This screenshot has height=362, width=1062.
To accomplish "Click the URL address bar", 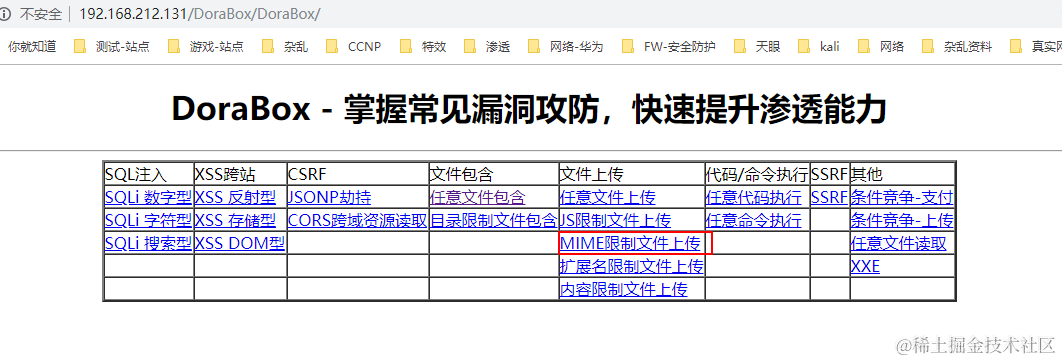I will point(200,13).
